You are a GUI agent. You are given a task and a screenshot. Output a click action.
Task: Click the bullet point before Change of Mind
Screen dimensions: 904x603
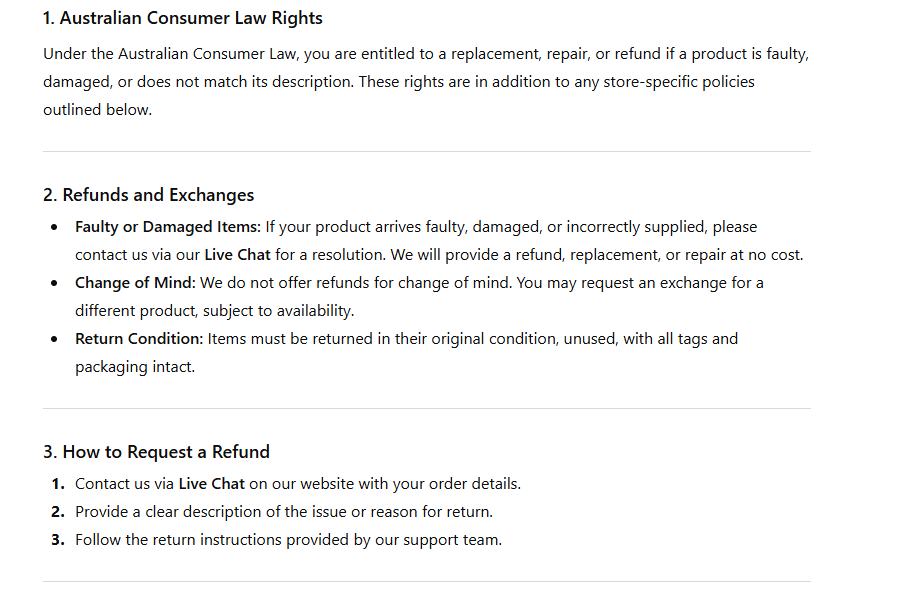click(x=54, y=284)
